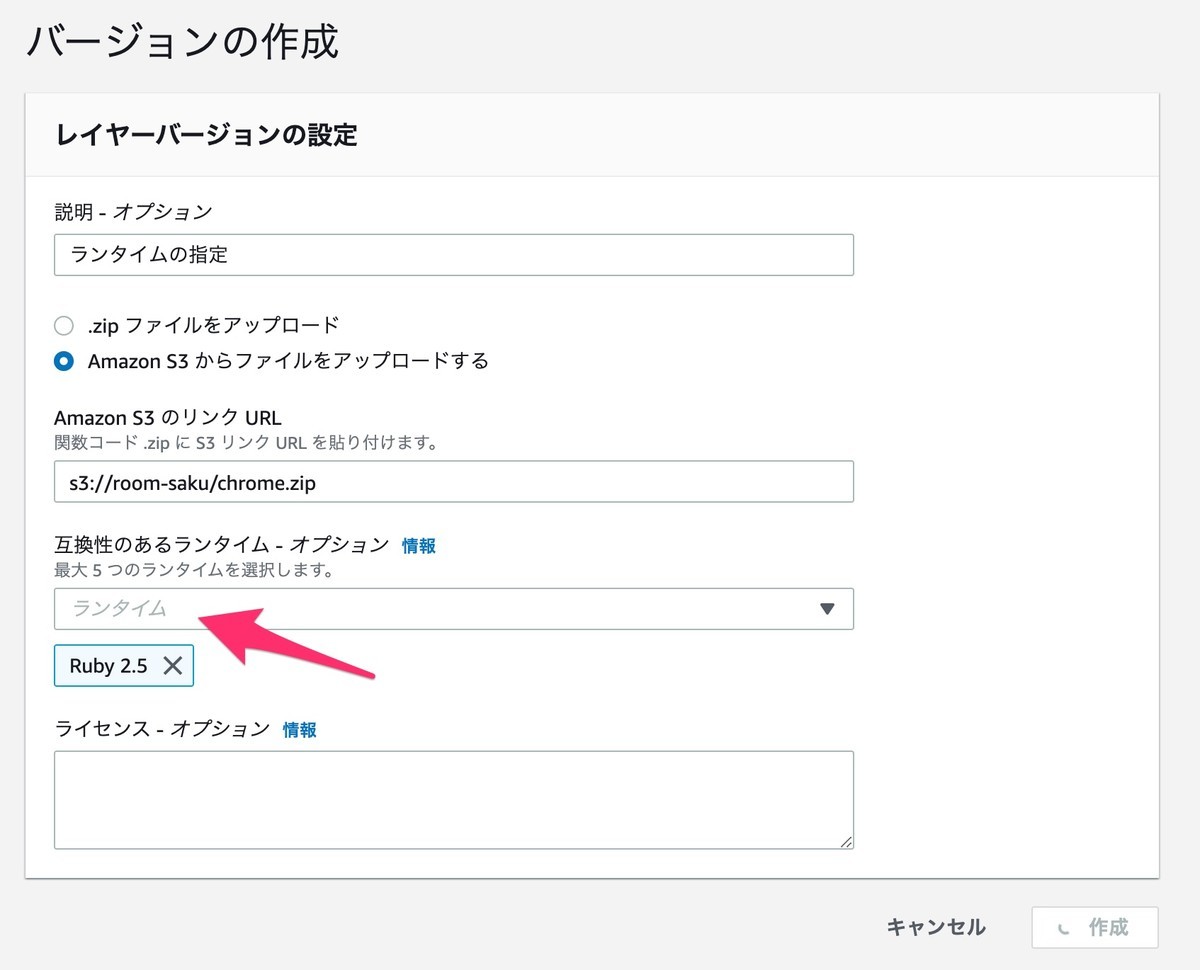Click the resize grip of license textarea
The height and width of the screenshot is (970, 1200).
point(846,842)
